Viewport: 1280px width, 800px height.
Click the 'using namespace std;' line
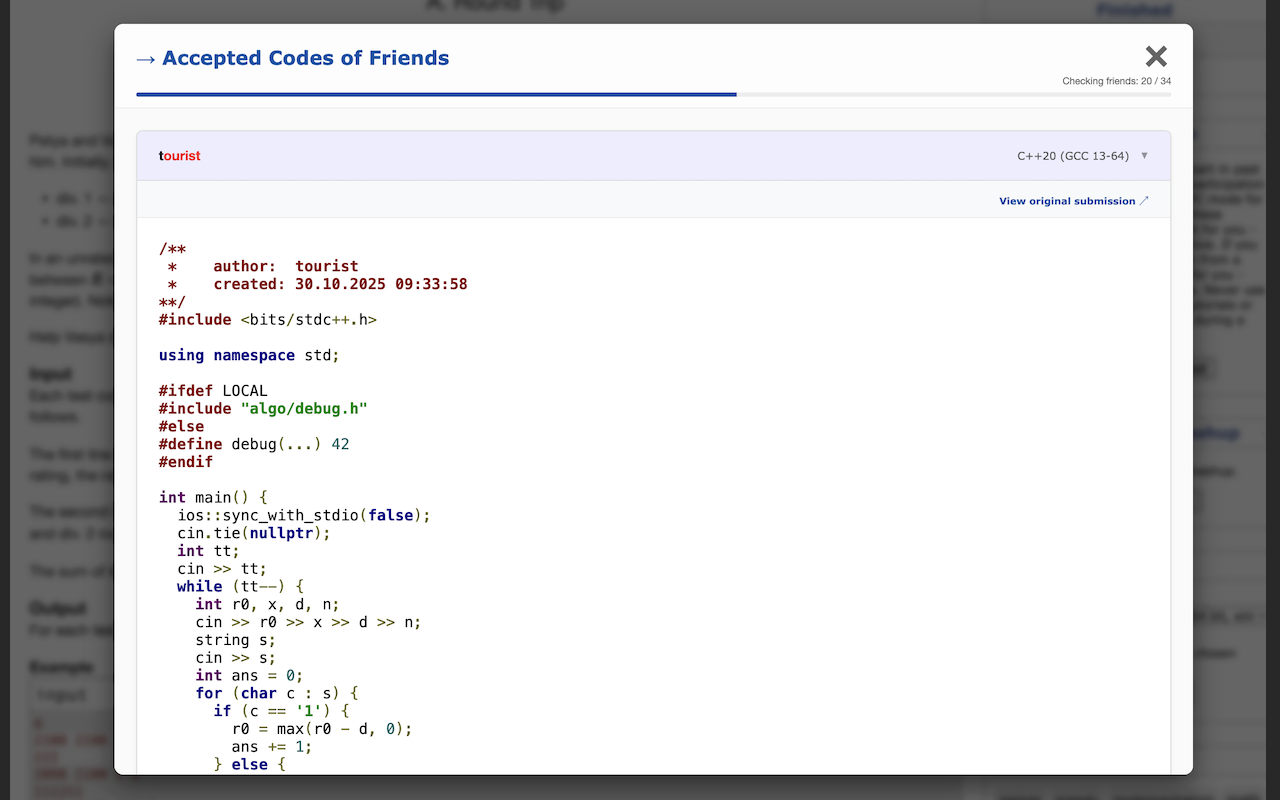[249, 355]
